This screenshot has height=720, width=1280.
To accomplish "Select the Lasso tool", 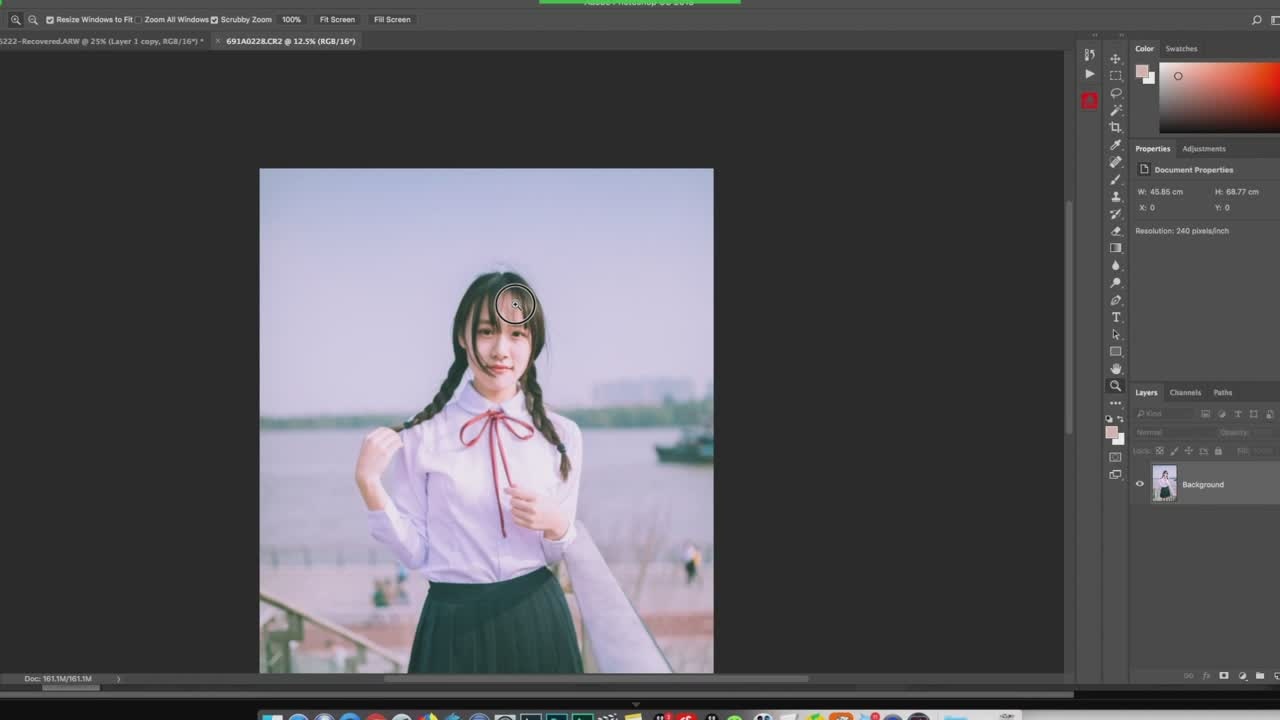I will [1116, 93].
